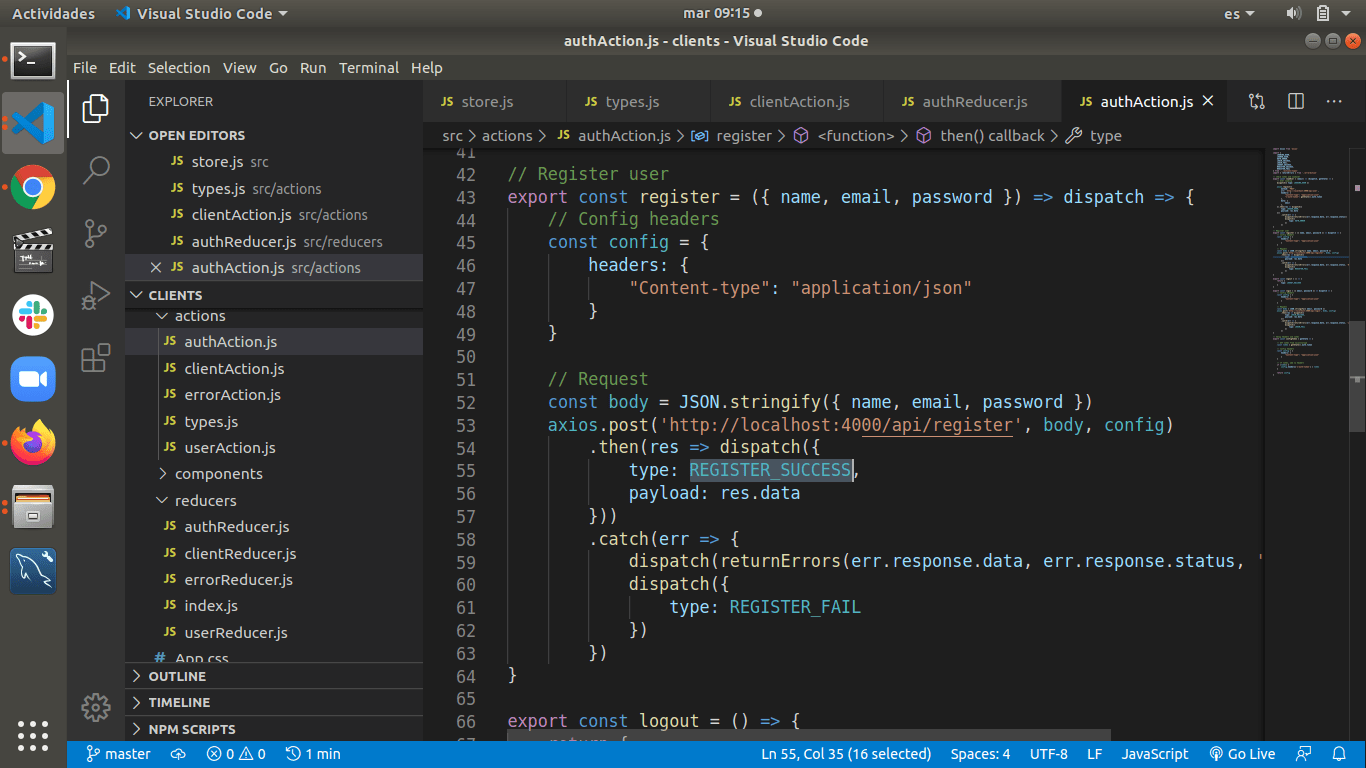Launch Google Chrome from the dock
This screenshot has width=1366, height=768.
(x=33, y=187)
